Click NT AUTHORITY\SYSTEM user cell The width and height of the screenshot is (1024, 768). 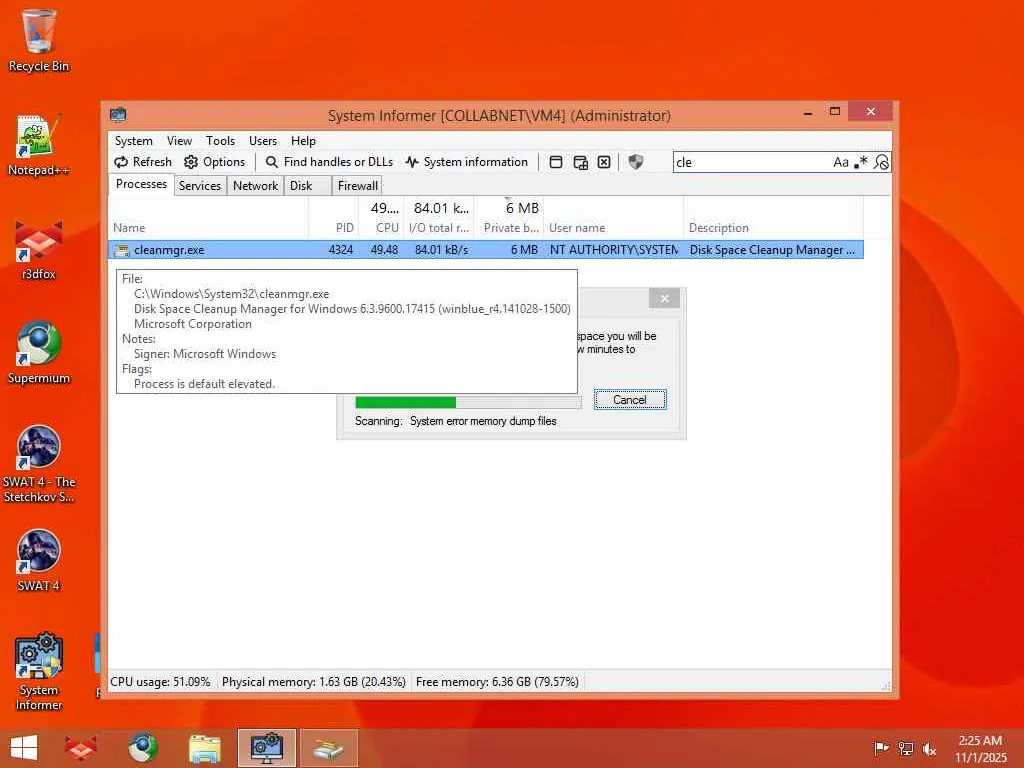613,249
